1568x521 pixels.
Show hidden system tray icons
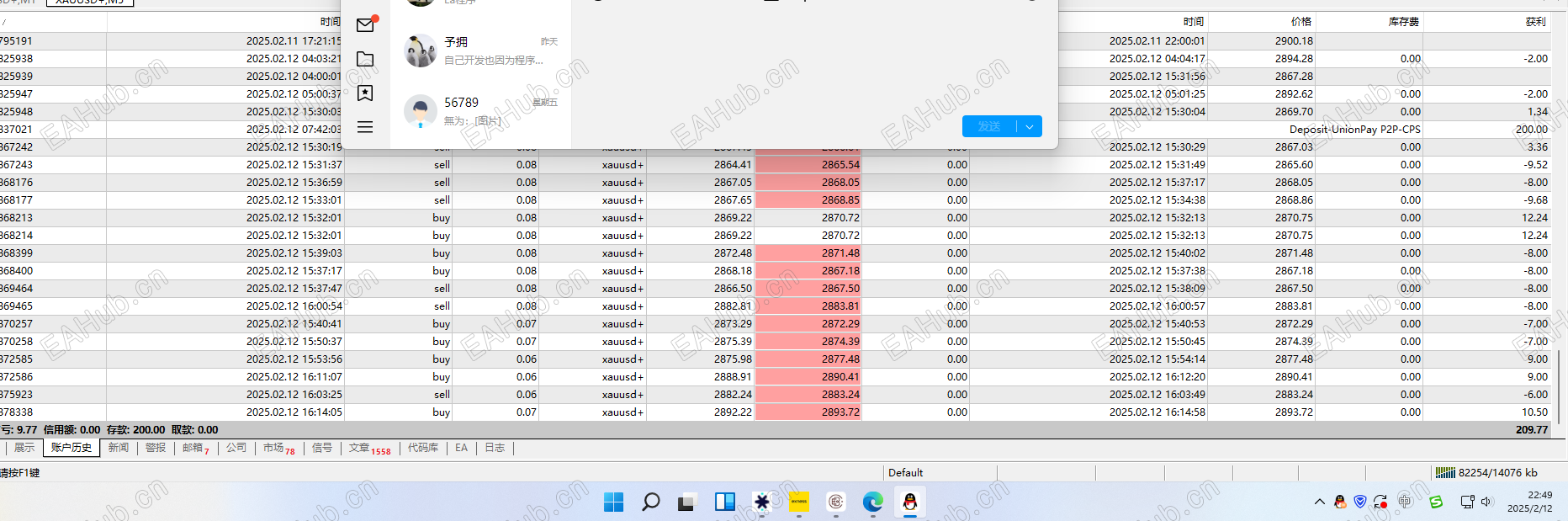click(1319, 502)
